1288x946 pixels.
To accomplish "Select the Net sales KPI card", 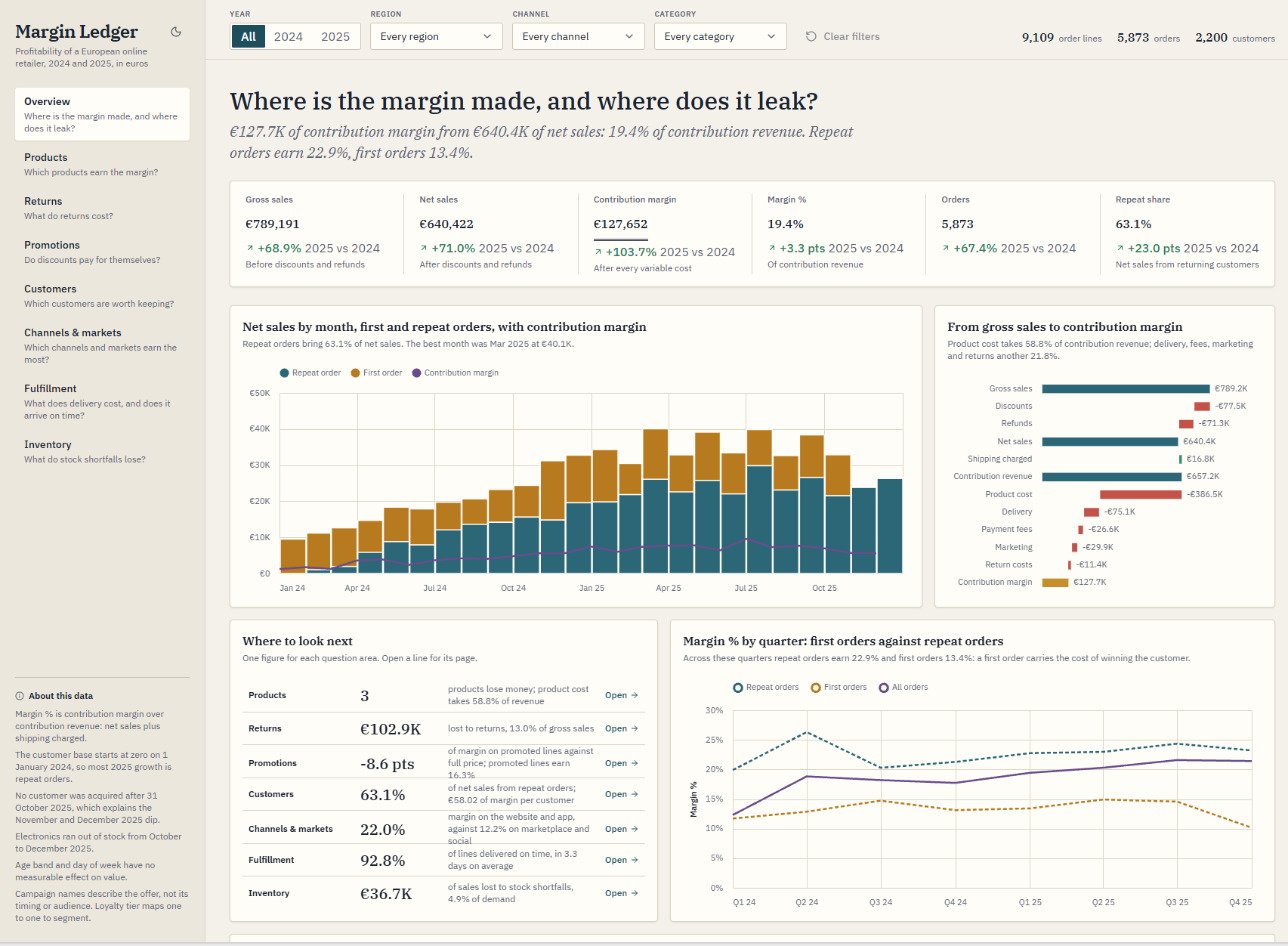I will pos(492,233).
